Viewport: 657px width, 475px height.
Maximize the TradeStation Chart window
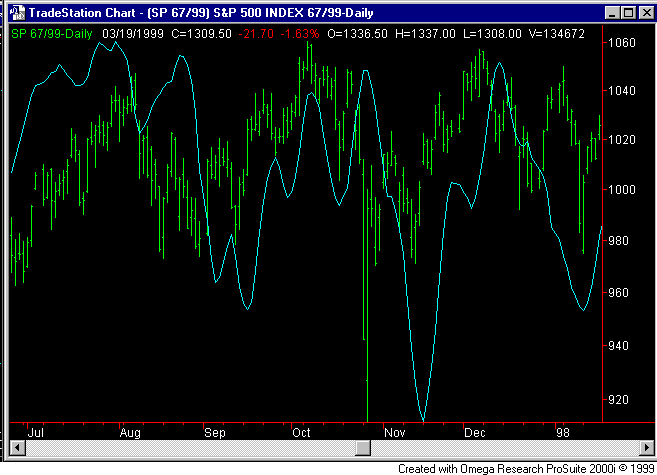click(628, 13)
